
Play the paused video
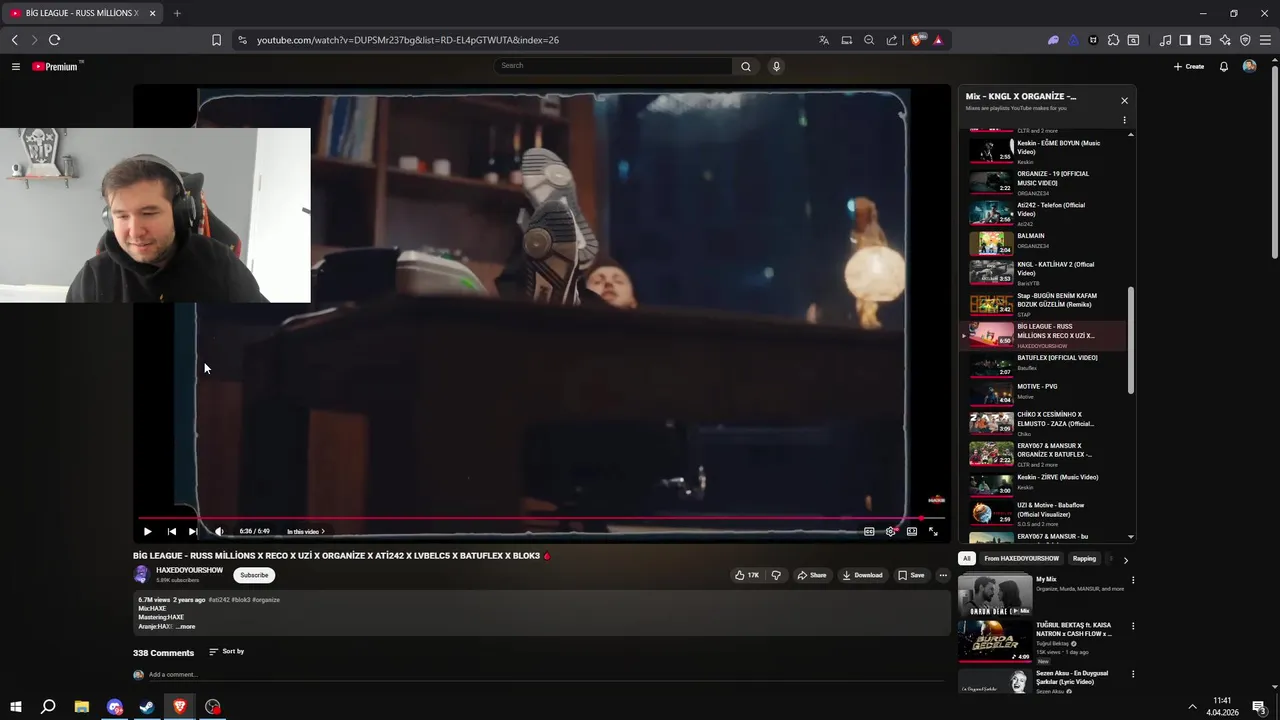pyautogui.click(x=147, y=531)
